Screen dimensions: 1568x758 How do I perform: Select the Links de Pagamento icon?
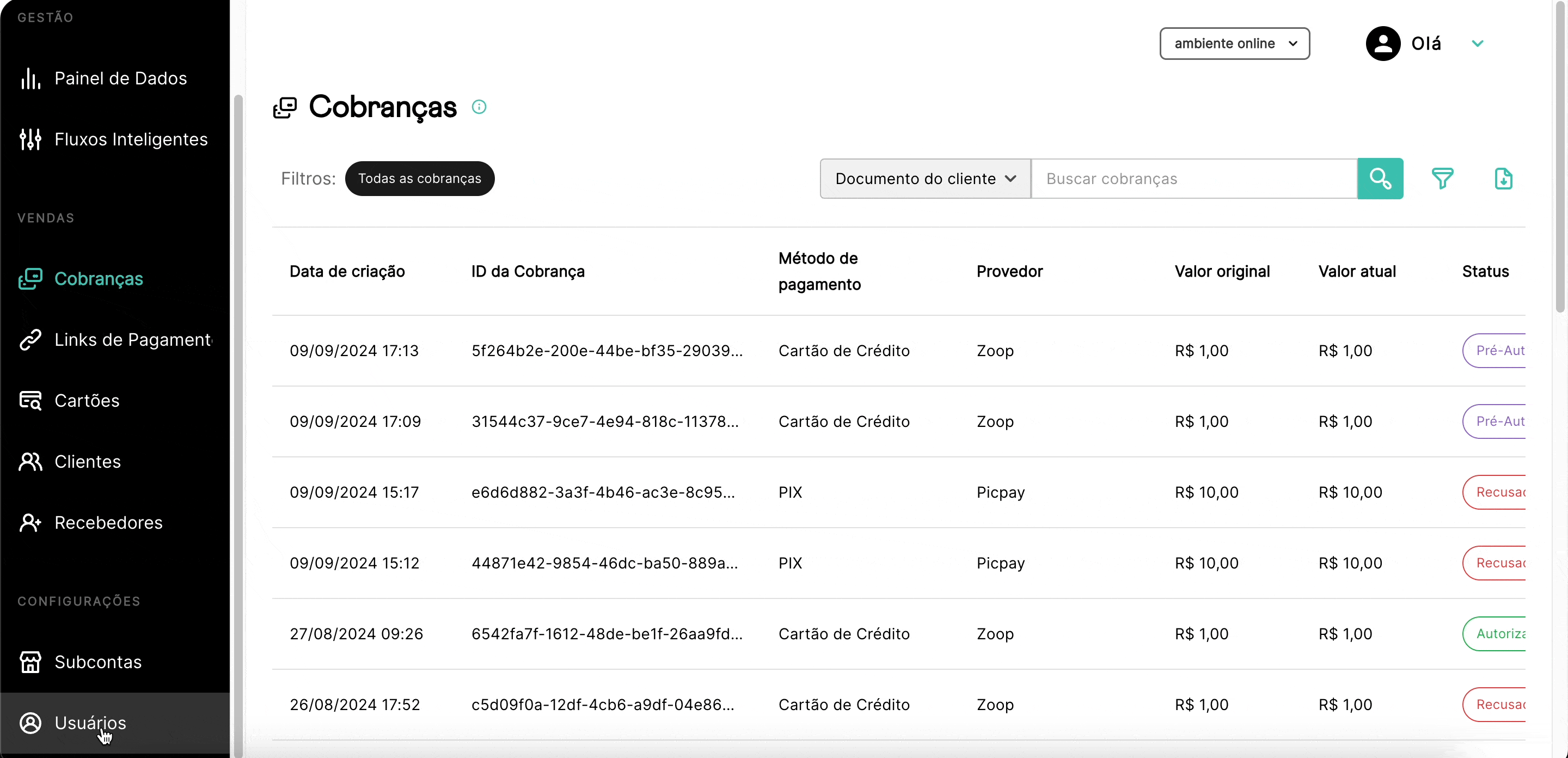pyautogui.click(x=30, y=340)
